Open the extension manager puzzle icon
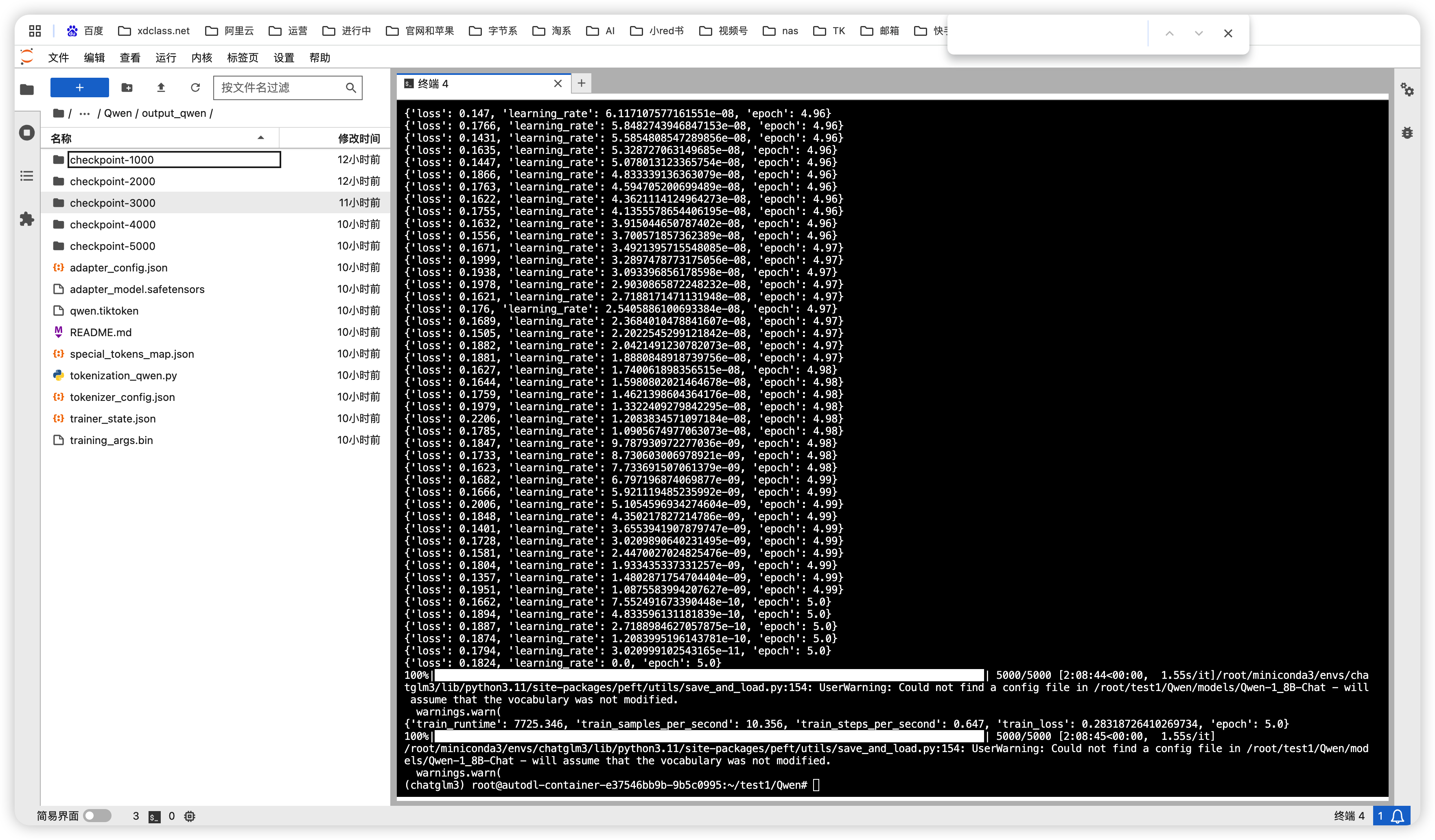1435x840 pixels. pyautogui.click(x=27, y=219)
